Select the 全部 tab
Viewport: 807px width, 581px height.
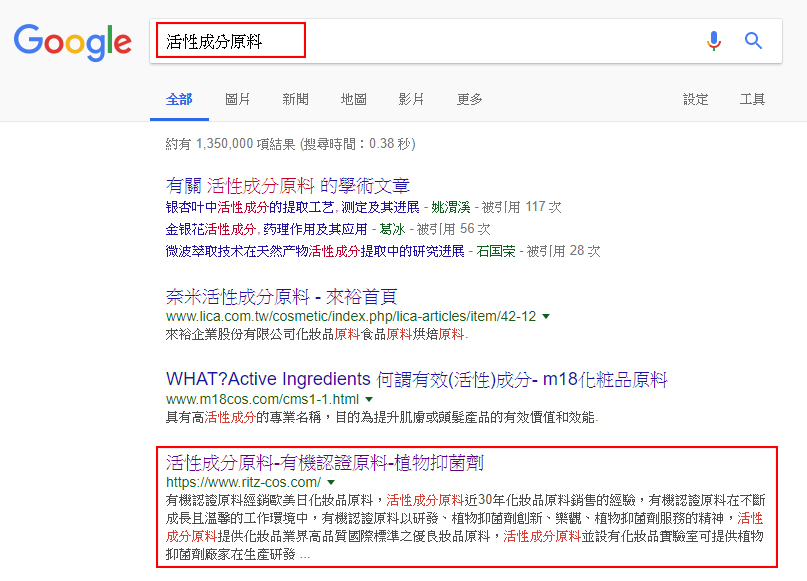(179, 99)
